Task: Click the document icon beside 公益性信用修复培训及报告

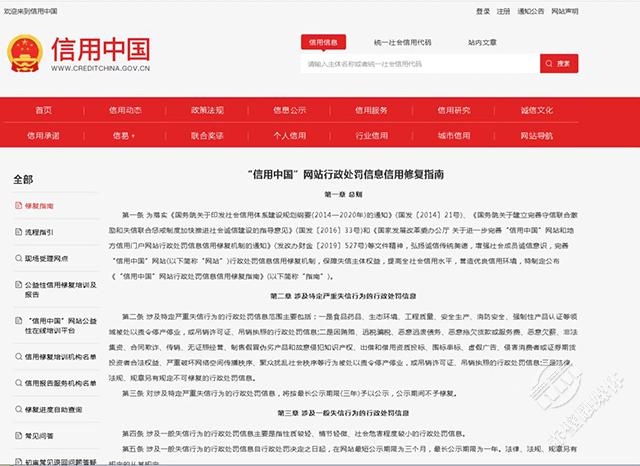Action: (18, 284)
